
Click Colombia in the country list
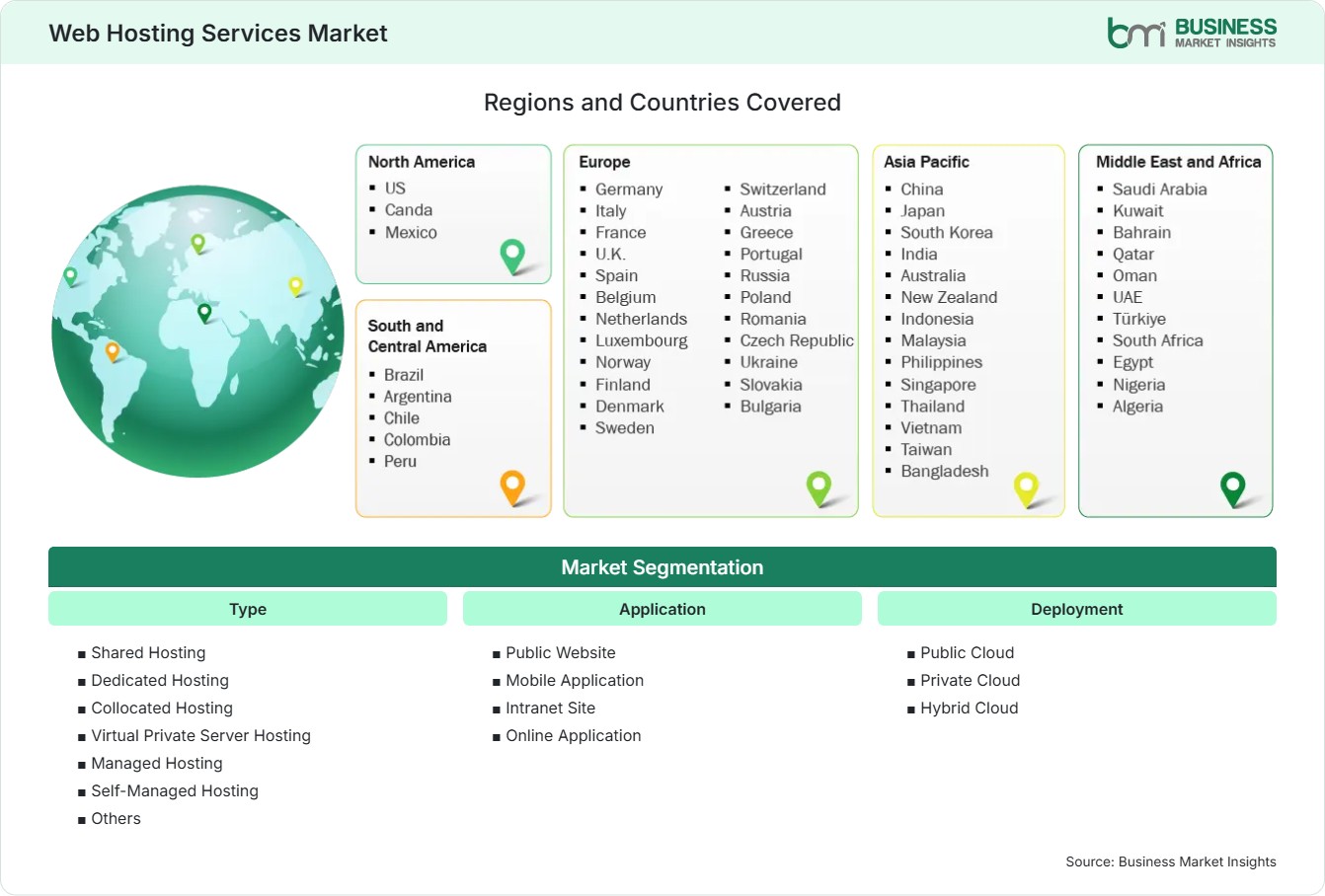point(417,440)
